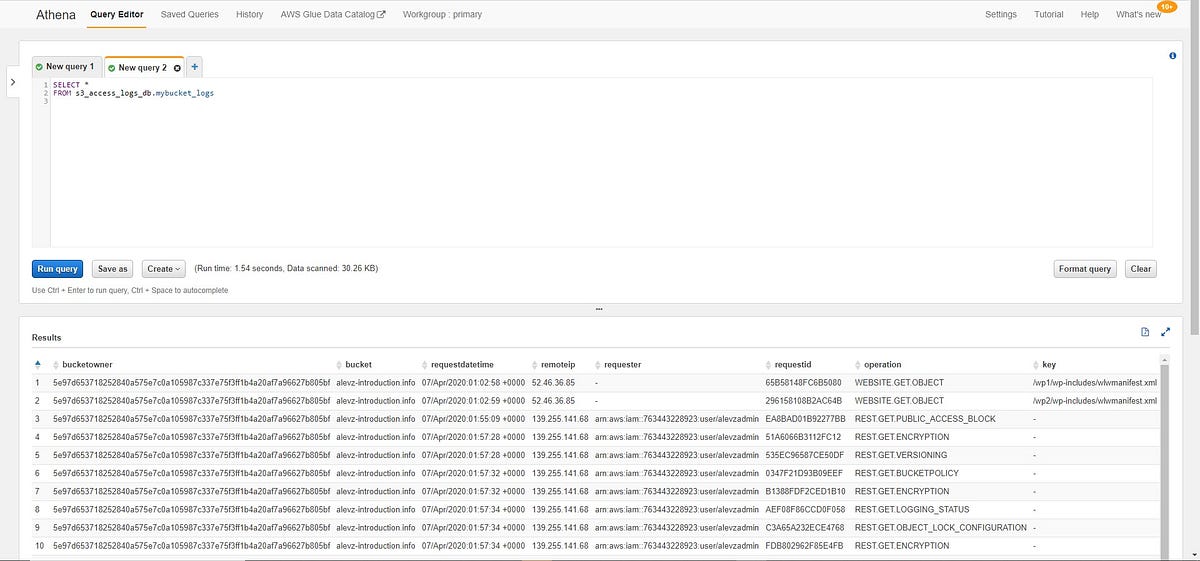Select request ID AEF08F86CCD0F058 cell
Screen dimensions: 1200x561
[x=805, y=509]
